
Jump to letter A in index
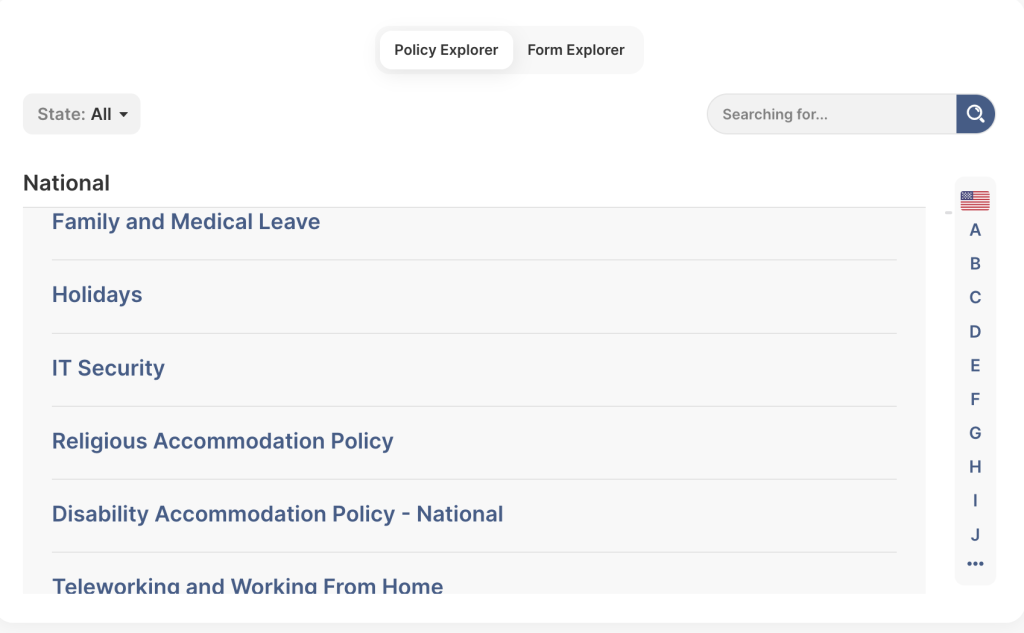[975, 230]
